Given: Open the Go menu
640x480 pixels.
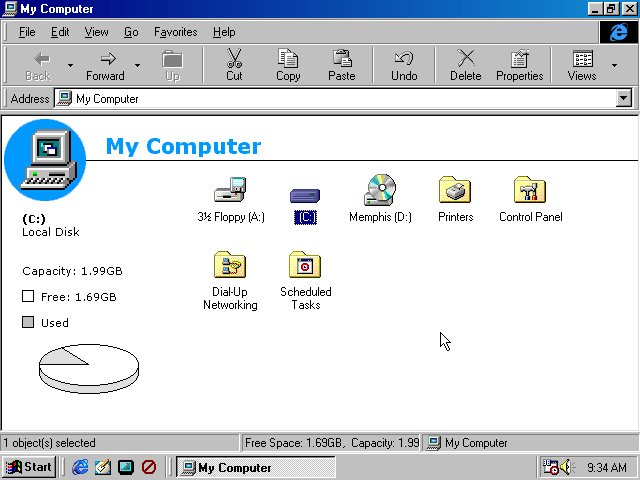Looking at the screenshot, I should click(131, 32).
